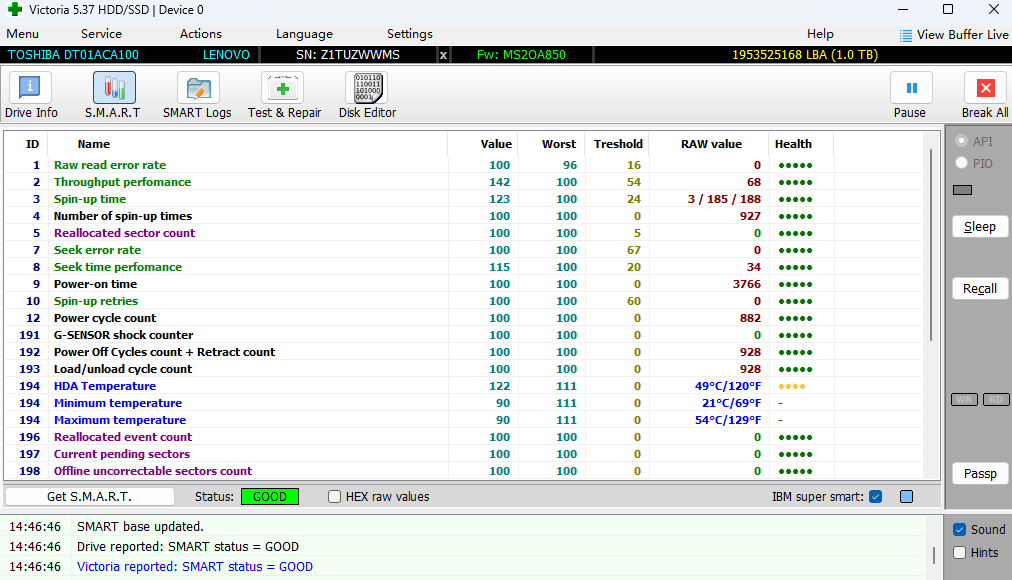
Task: Open the Drive Info panel
Action: click(31, 89)
